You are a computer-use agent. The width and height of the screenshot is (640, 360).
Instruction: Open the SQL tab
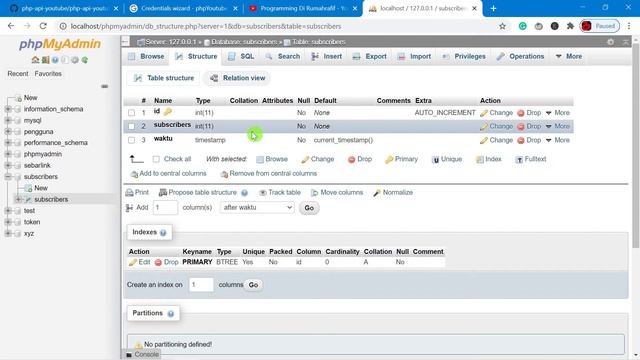point(241,56)
